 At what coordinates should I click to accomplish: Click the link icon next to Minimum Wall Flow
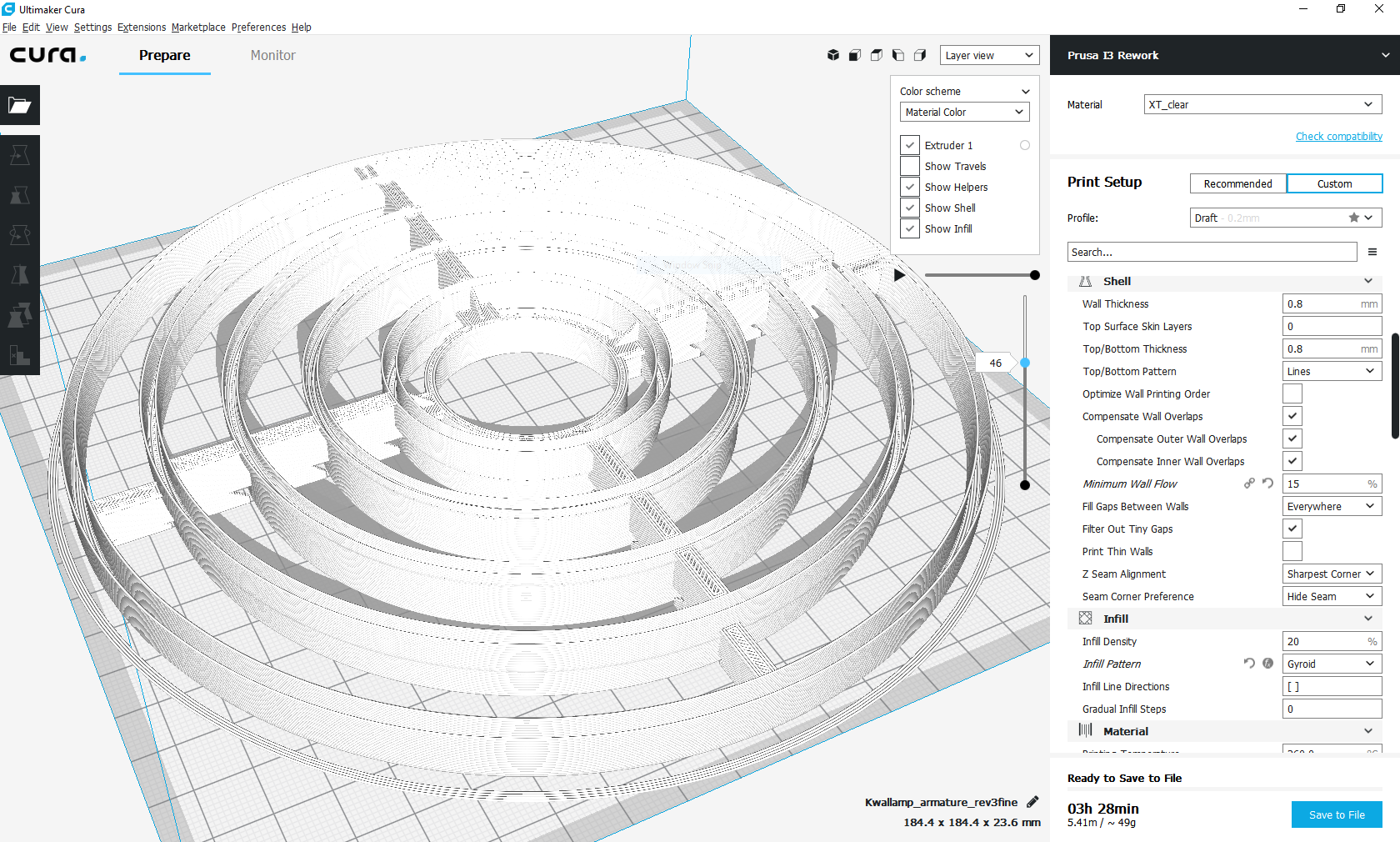click(1249, 484)
